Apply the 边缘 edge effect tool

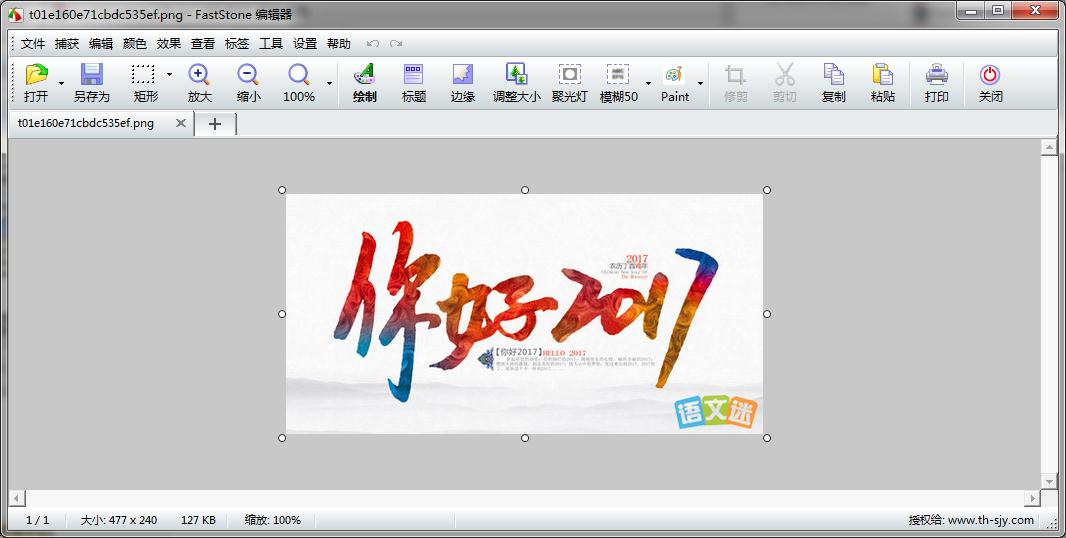click(463, 76)
